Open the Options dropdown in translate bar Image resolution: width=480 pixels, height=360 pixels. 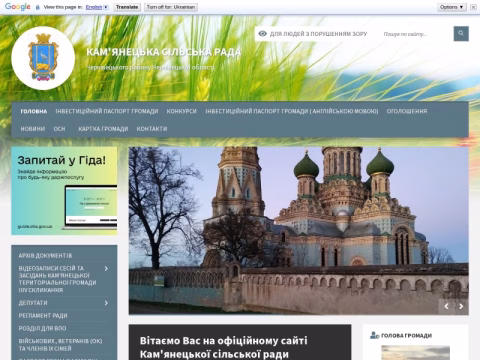452,7
